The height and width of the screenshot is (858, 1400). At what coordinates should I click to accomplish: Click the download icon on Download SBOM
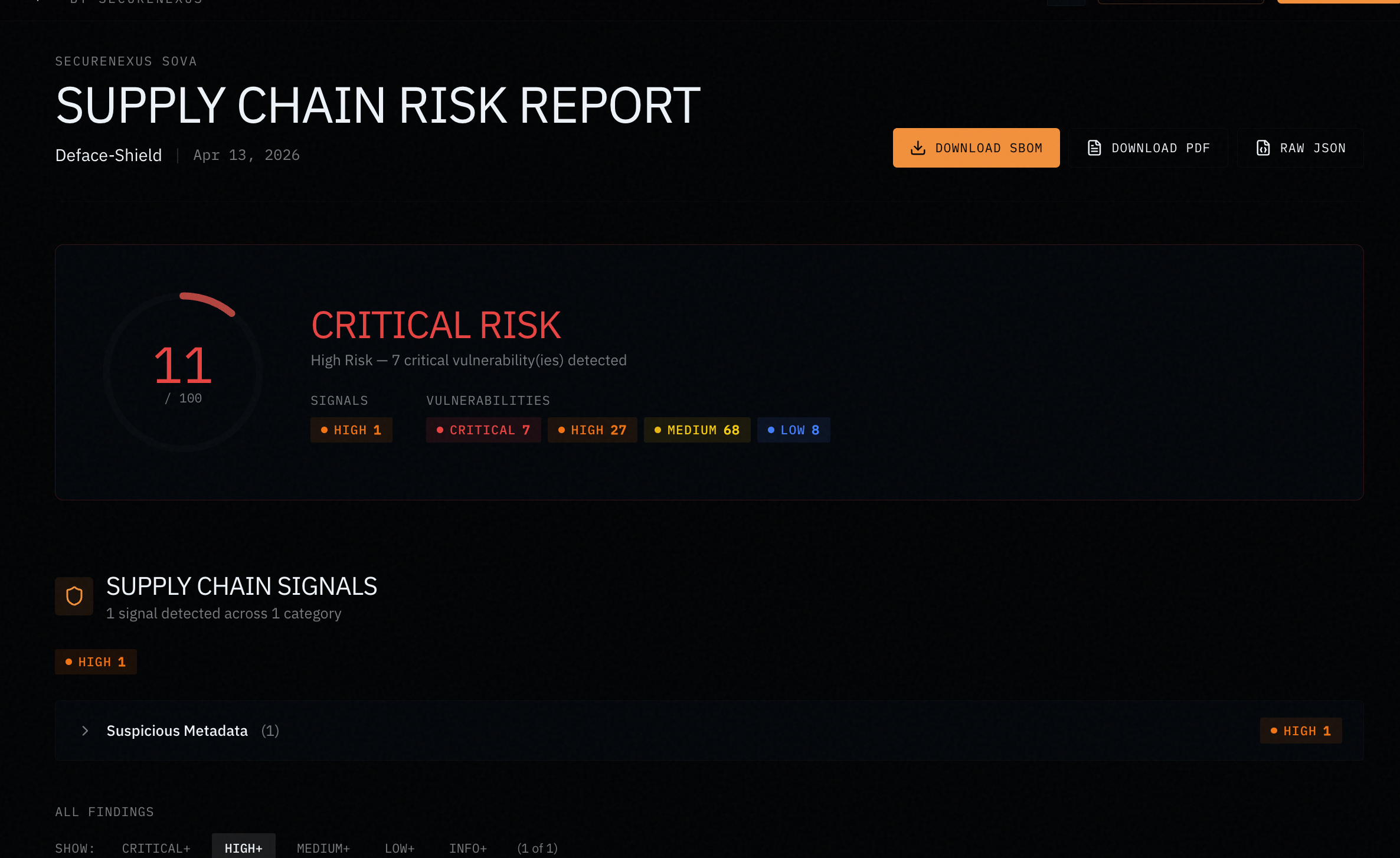click(918, 148)
